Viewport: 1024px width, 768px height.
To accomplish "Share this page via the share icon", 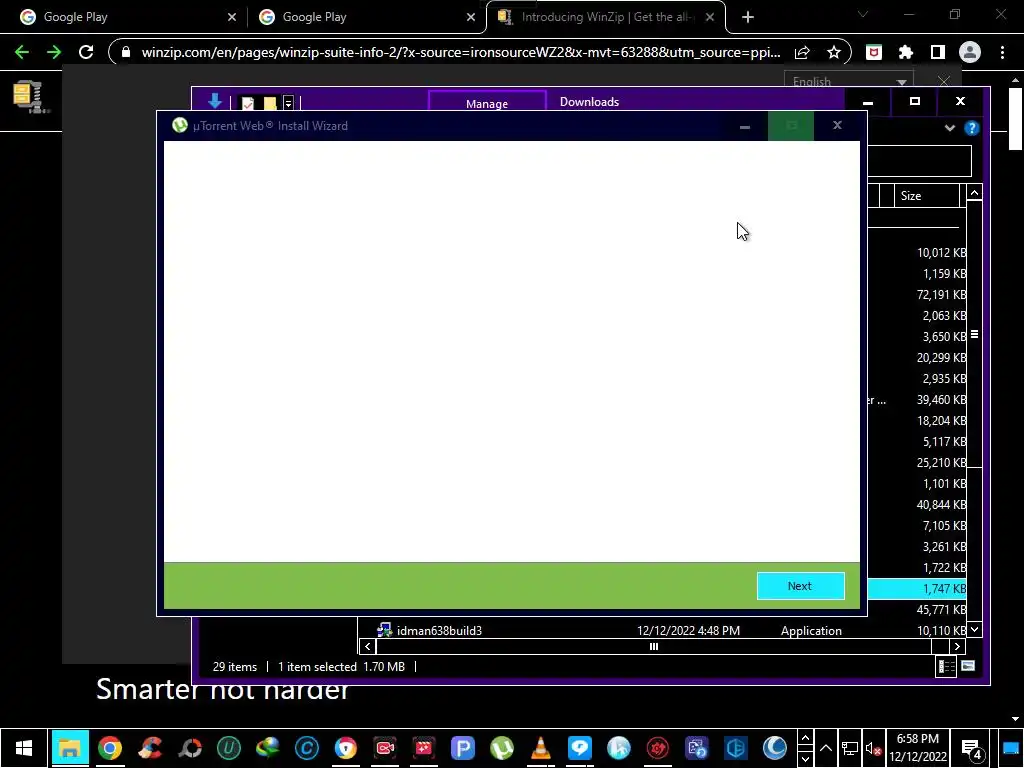I will (x=802, y=52).
